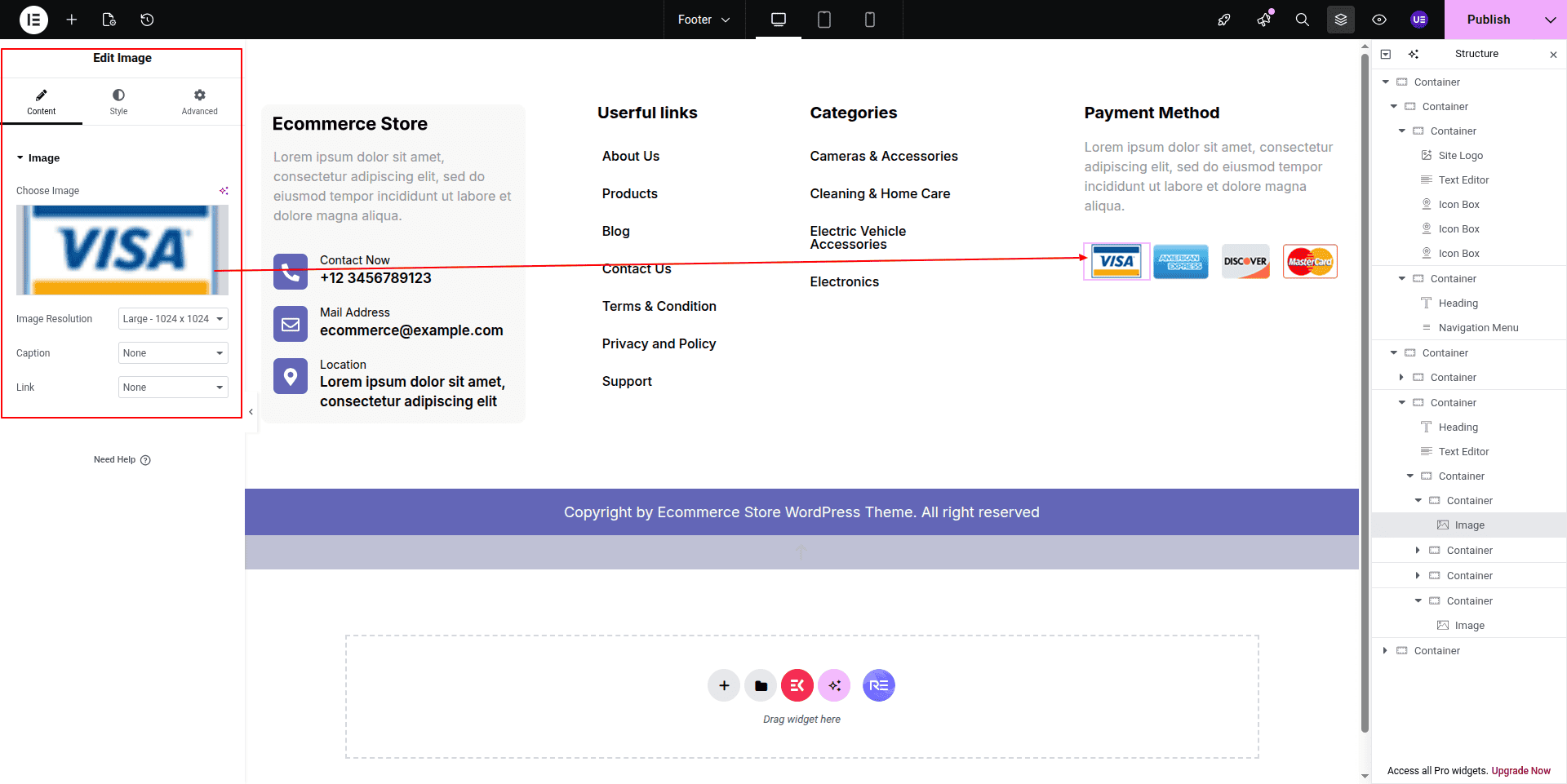This screenshot has height=784, width=1567.
Task: Toggle preview changes eye icon
Action: [1379, 20]
